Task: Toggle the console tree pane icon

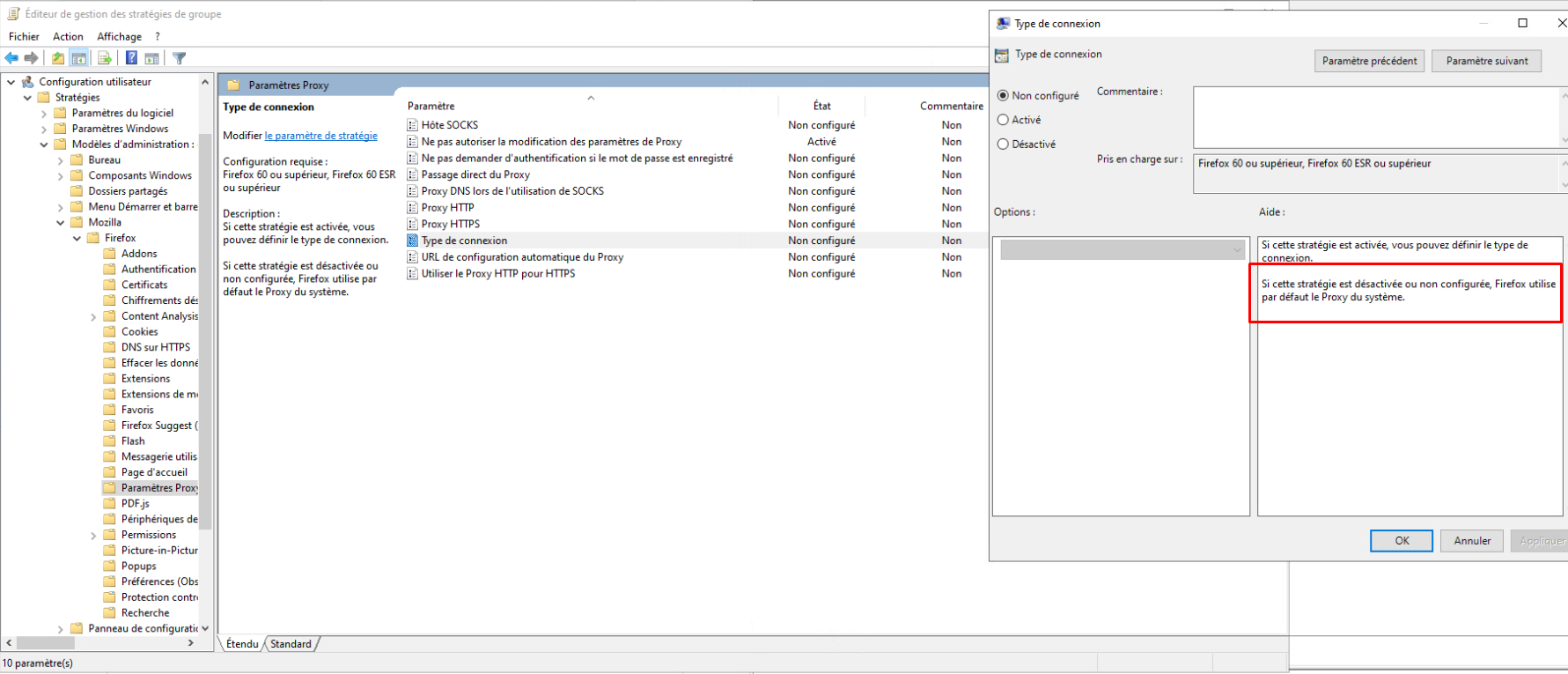Action: pos(79,58)
